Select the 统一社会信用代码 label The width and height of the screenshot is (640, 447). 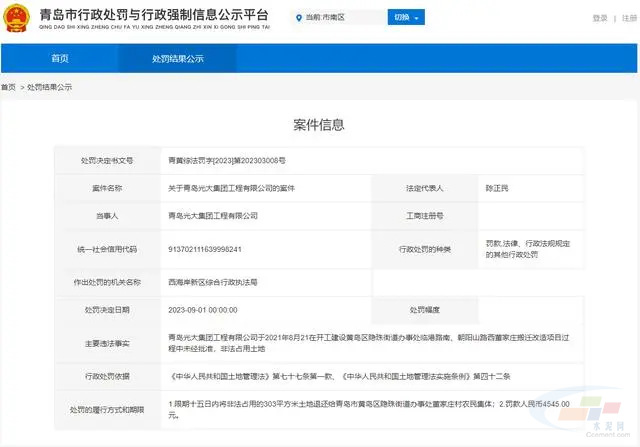107,249
